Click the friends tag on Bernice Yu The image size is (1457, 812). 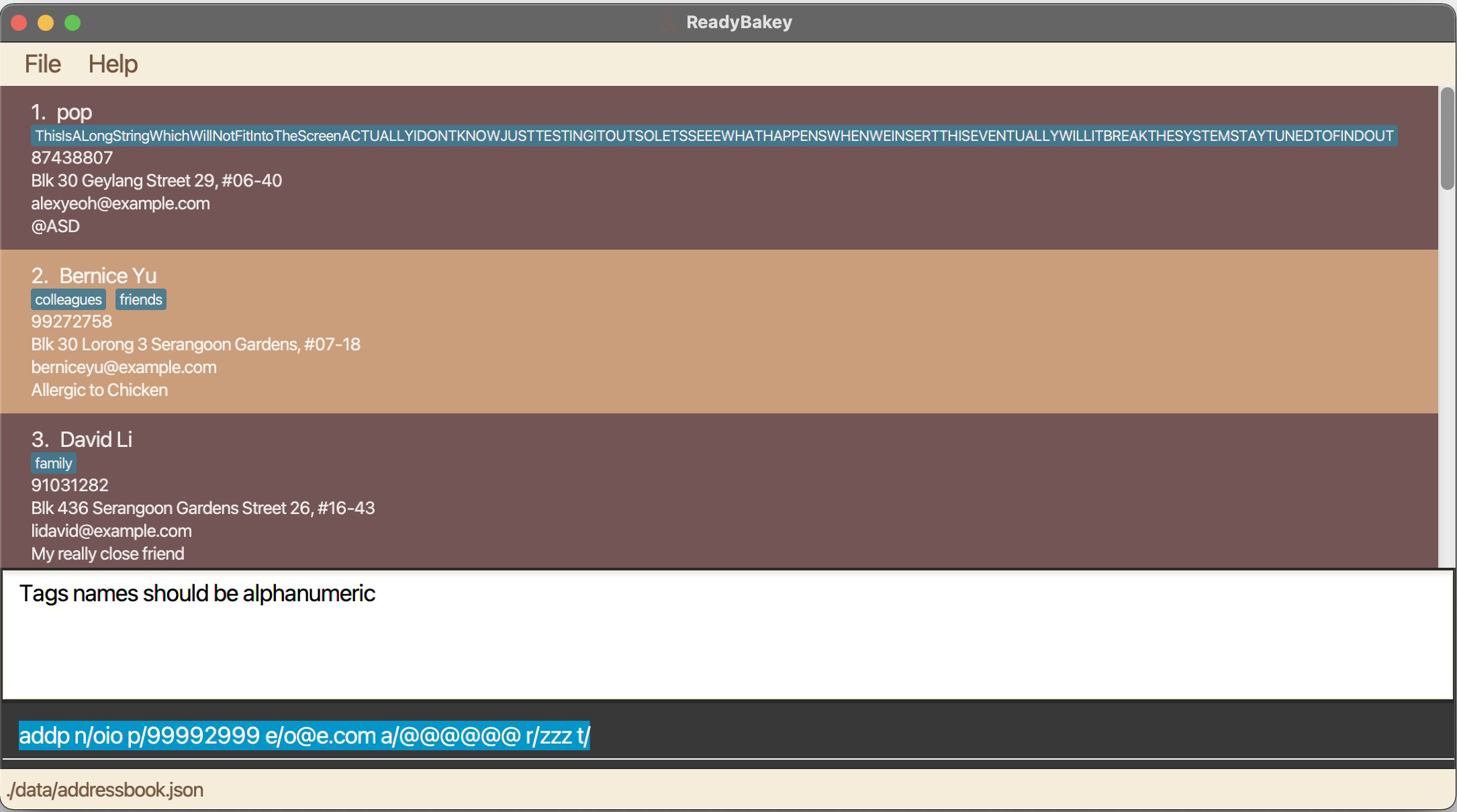[x=140, y=299]
